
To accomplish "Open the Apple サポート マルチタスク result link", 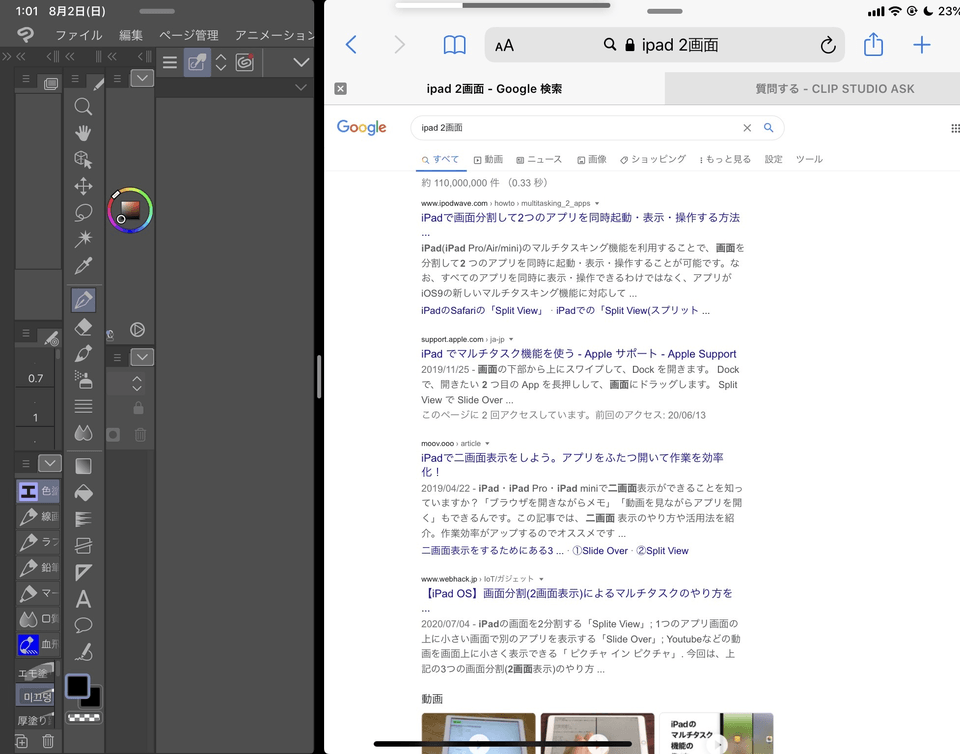I will [x=579, y=354].
